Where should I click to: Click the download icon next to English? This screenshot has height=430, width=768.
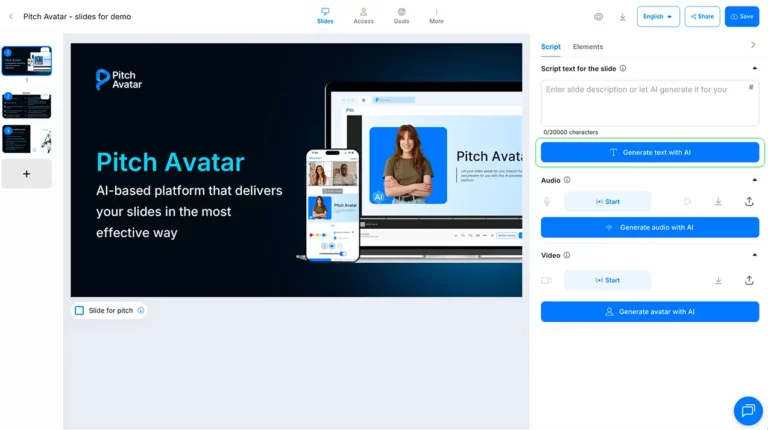[x=622, y=17]
